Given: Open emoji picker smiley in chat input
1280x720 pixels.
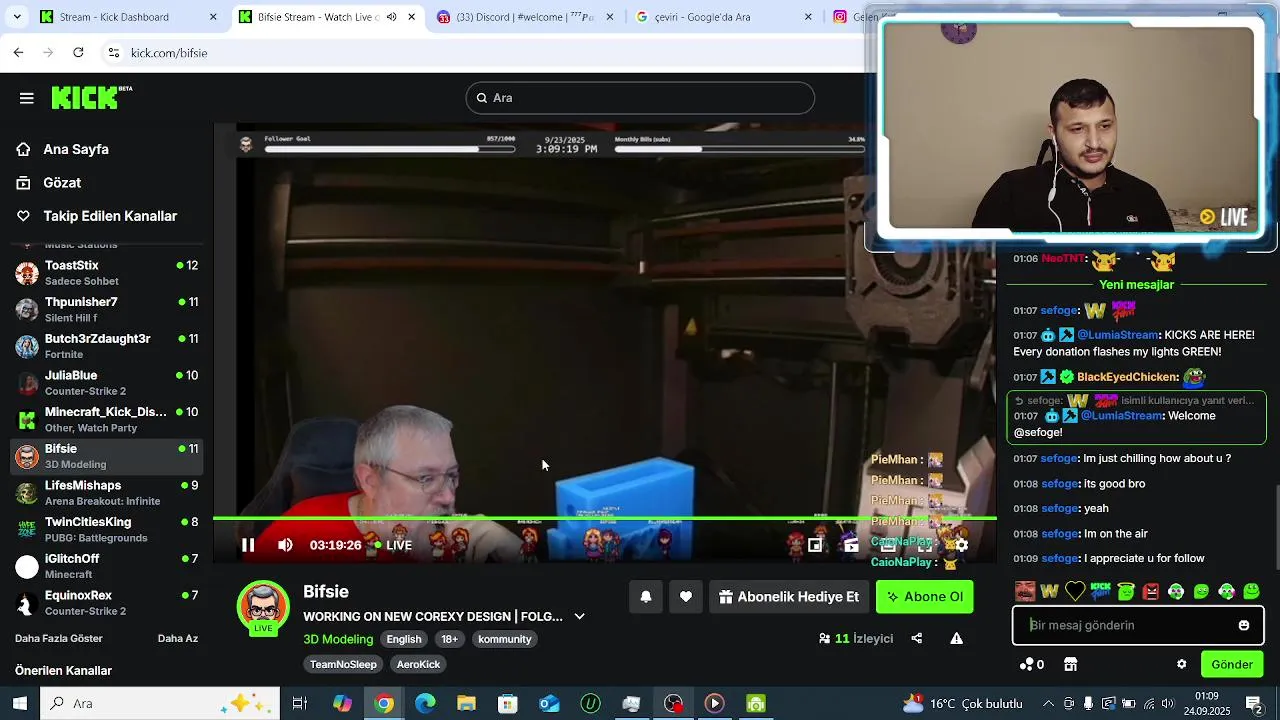Looking at the screenshot, I should pyautogui.click(x=1244, y=625).
